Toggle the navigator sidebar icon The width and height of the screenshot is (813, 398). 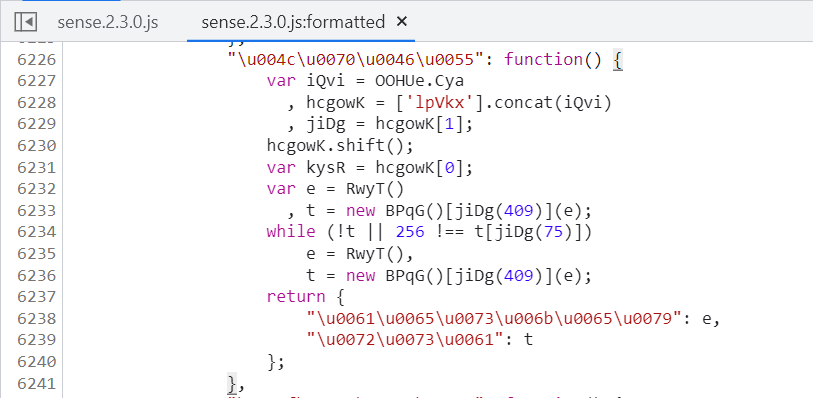point(25,22)
